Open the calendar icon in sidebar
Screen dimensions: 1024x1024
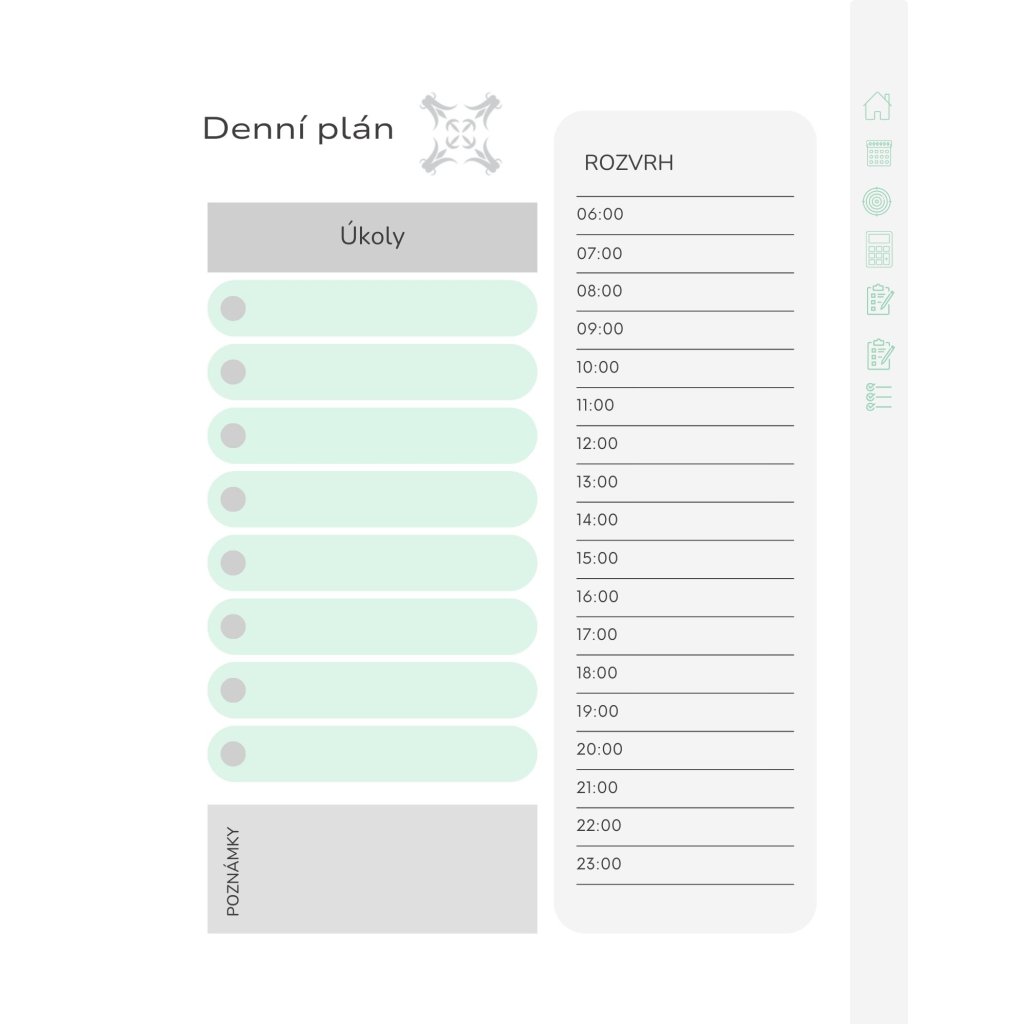coord(878,153)
